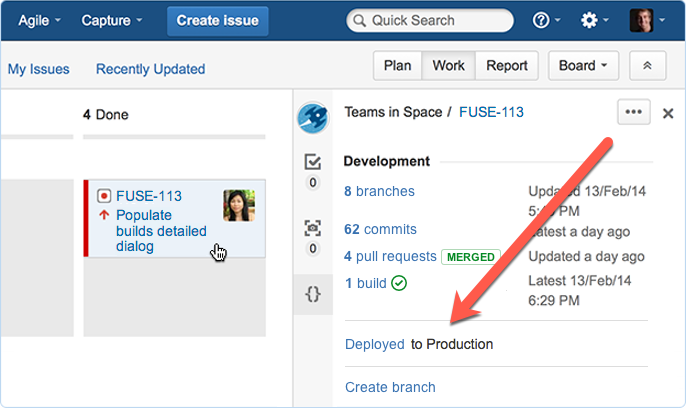Click the Teams in Space project name
This screenshot has width=686, height=408.
pyautogui.click(x=393, y=112)
